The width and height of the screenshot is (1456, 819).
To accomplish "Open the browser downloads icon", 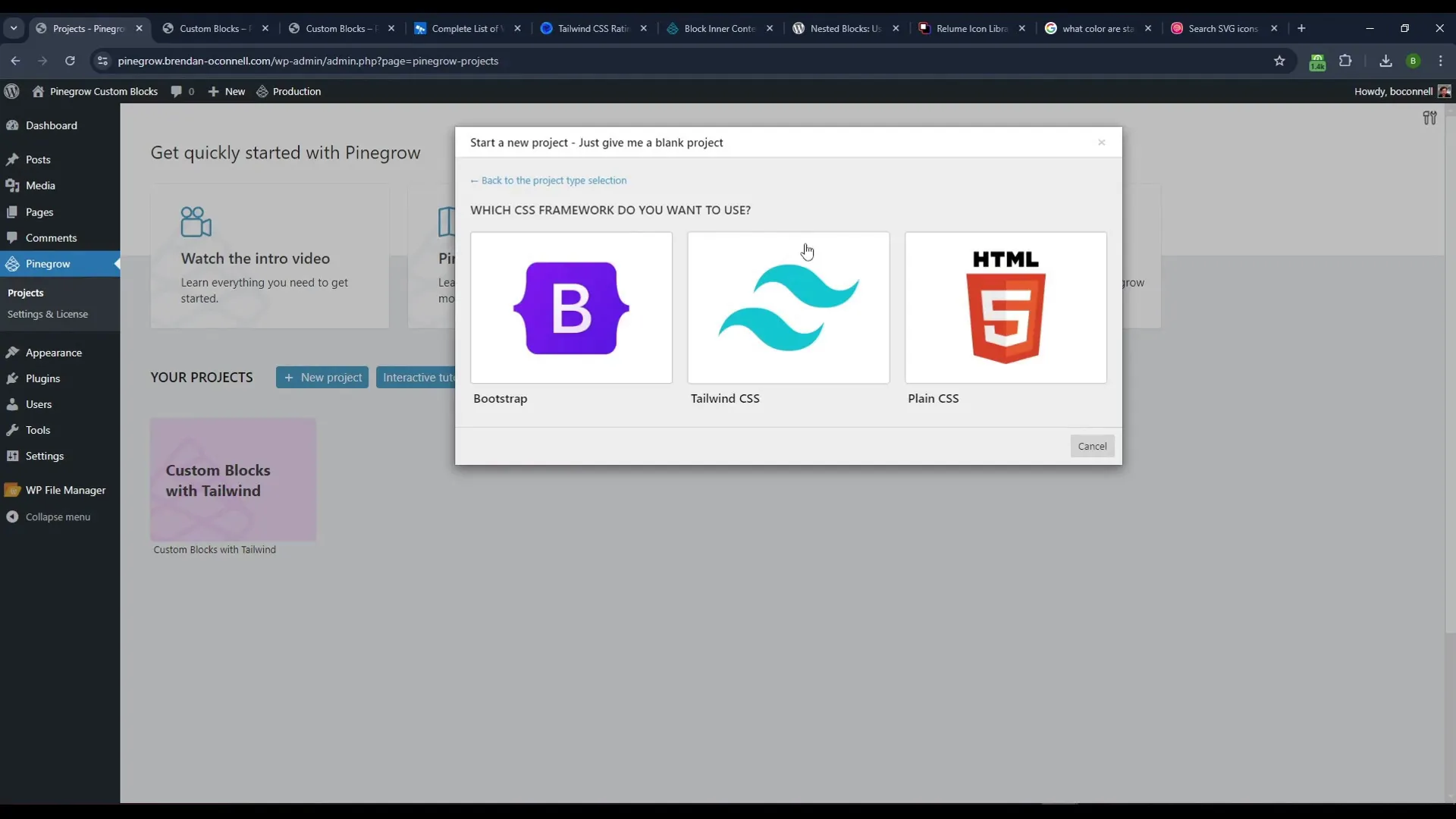I will click(x=1385, y=61).
